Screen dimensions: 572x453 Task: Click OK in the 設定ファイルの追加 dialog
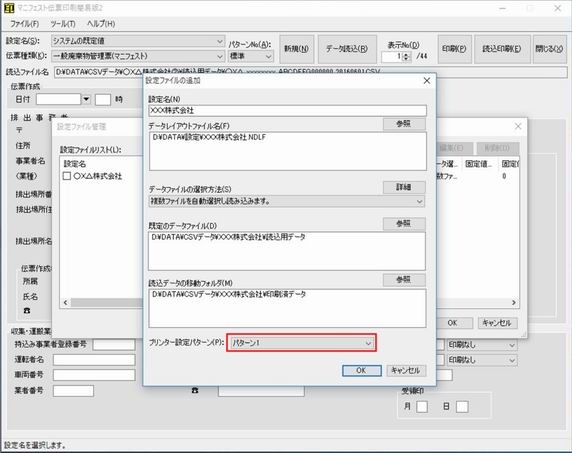362,371
